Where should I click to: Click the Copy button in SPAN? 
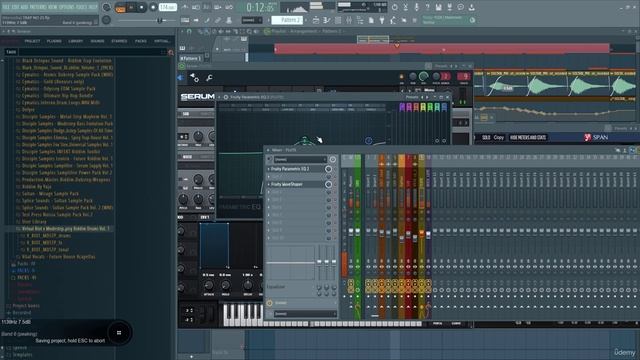pos(499,138)
